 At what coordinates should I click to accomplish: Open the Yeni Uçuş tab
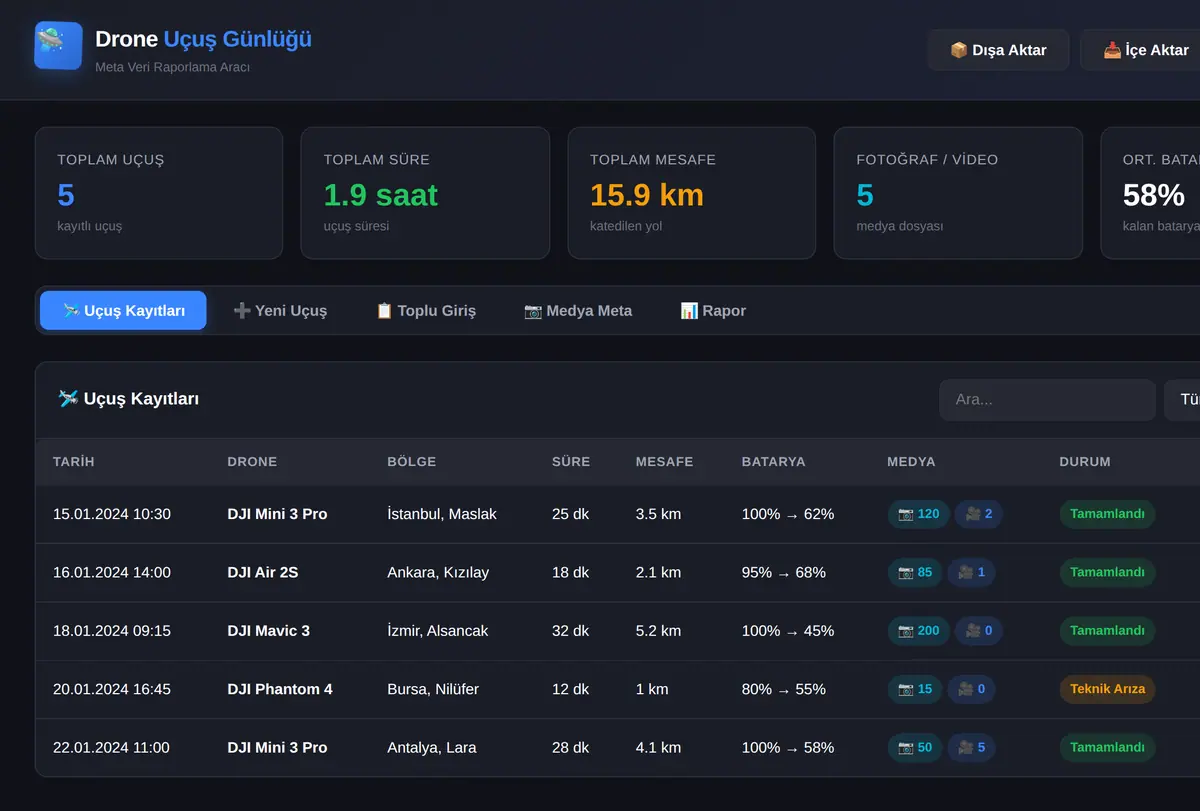[x=280, y=310]
